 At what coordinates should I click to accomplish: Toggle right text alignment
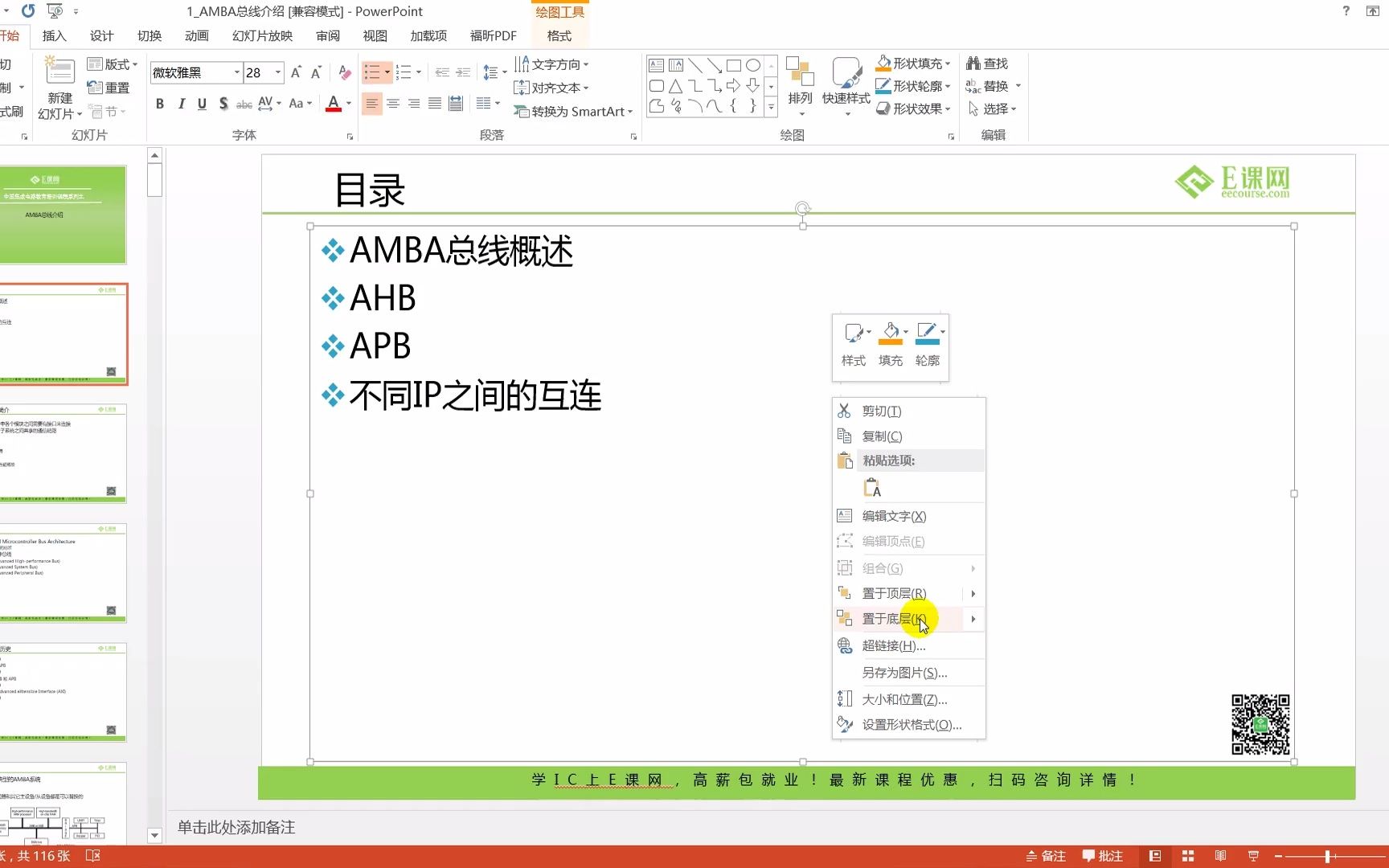pos(414,104)
